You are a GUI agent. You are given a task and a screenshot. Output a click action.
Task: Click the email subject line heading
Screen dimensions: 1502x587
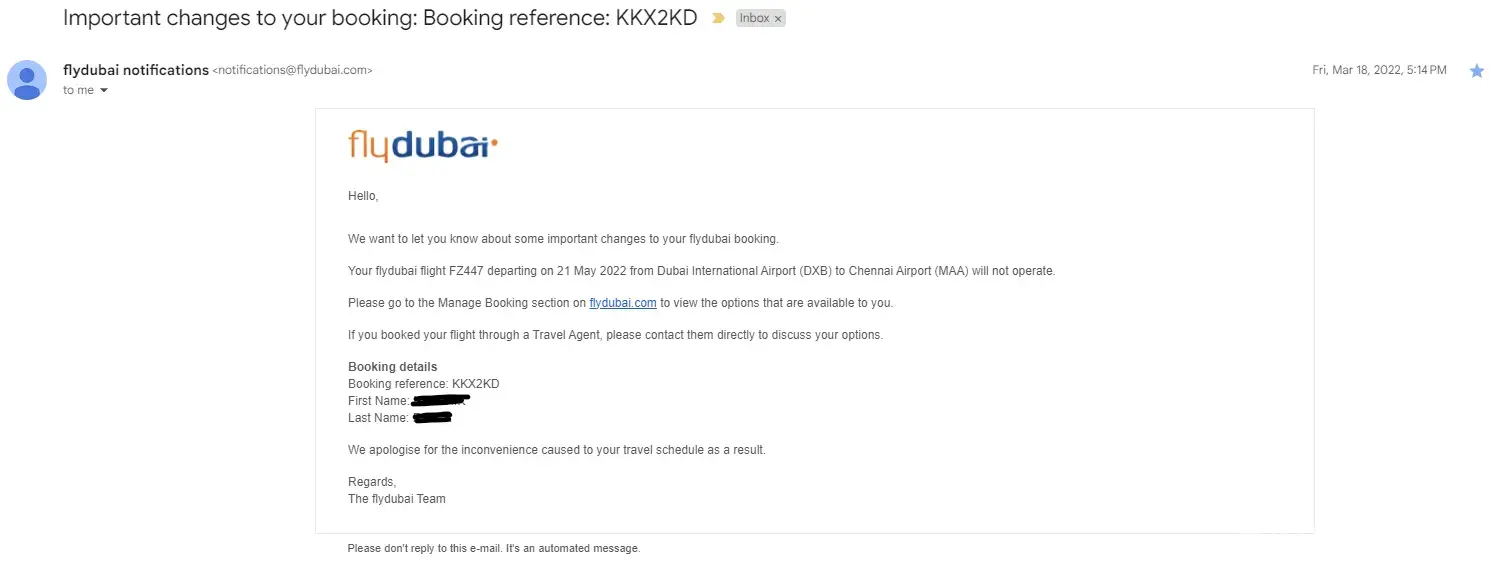coord(380,18)
